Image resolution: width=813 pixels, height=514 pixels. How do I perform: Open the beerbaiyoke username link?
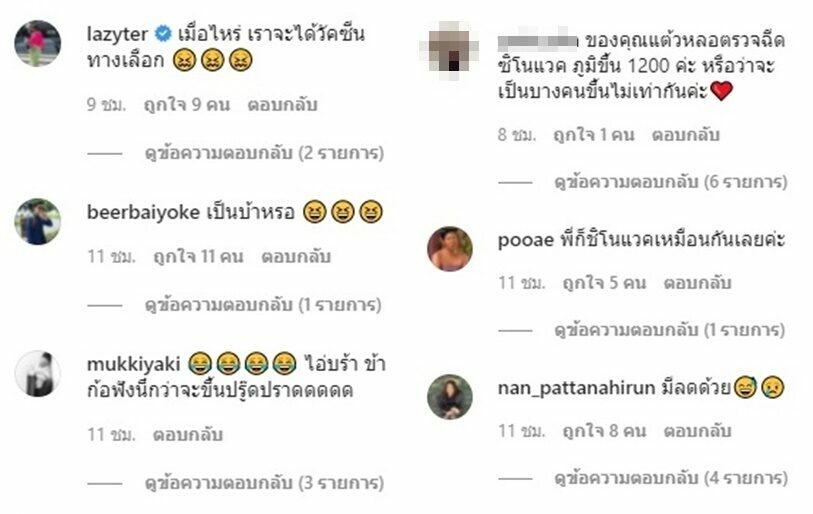pos(143,212)
